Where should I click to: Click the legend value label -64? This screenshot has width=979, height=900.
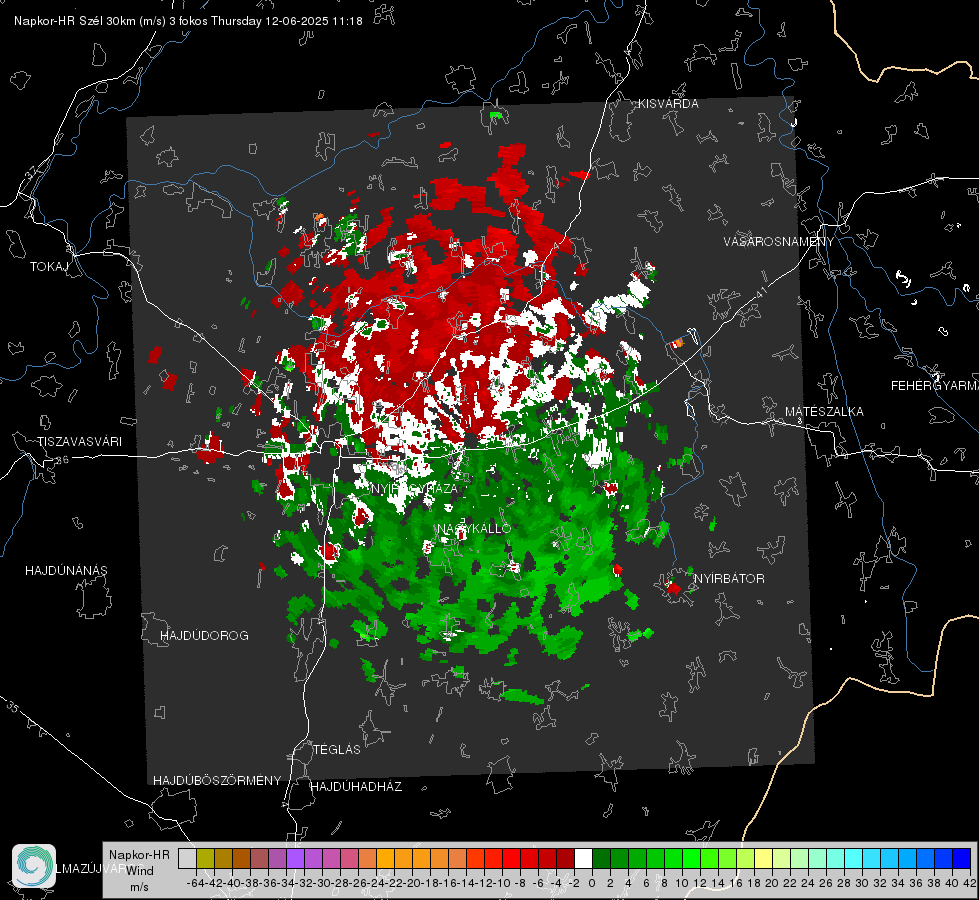point(196,883)
